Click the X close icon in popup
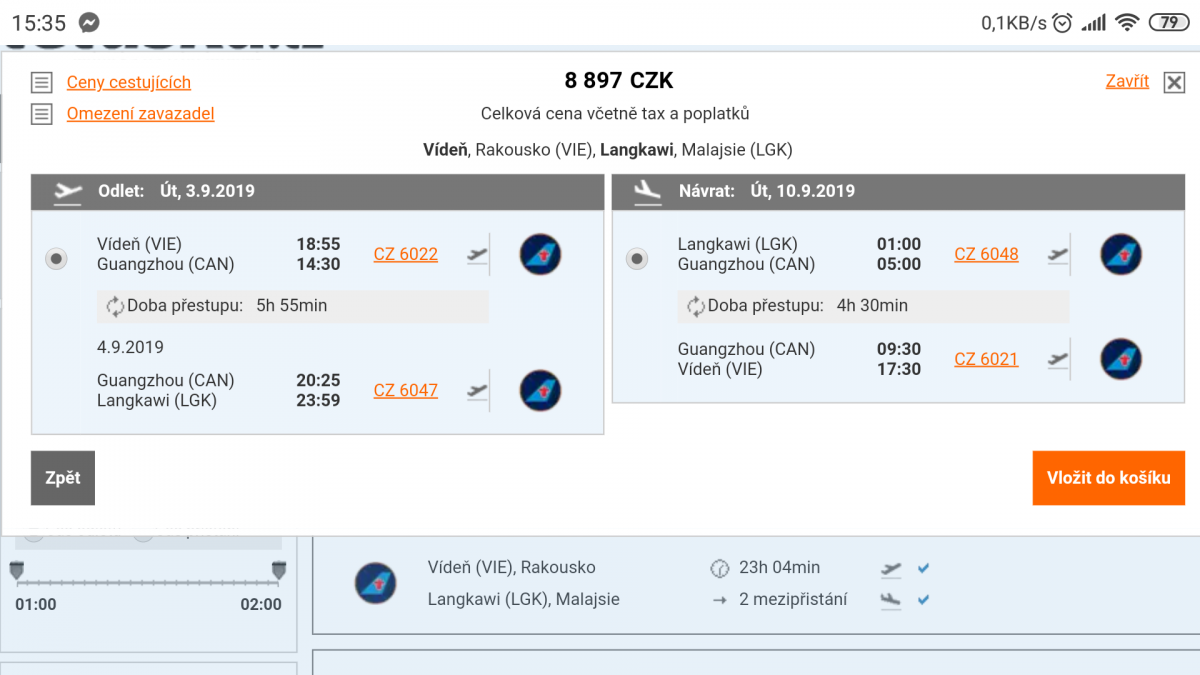 click(x=1174, y=83)
